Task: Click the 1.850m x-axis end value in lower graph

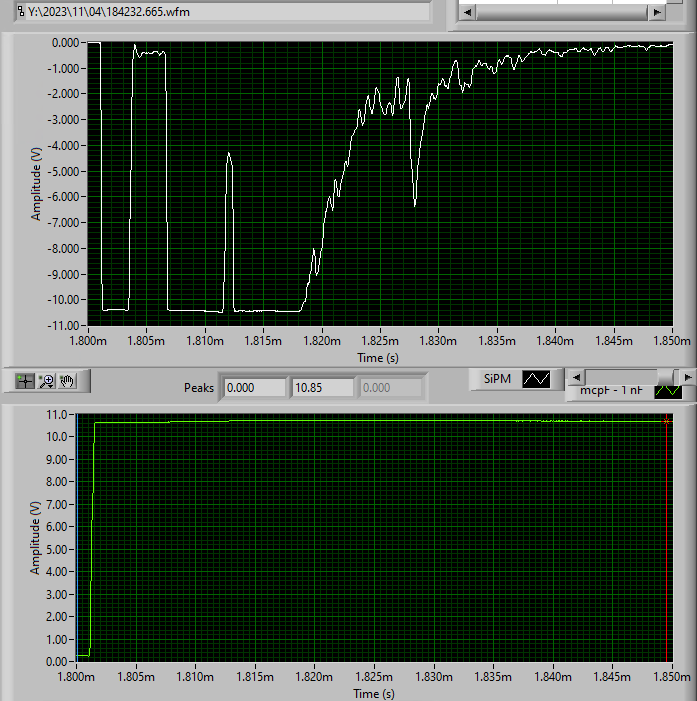Action: [672, 677]
